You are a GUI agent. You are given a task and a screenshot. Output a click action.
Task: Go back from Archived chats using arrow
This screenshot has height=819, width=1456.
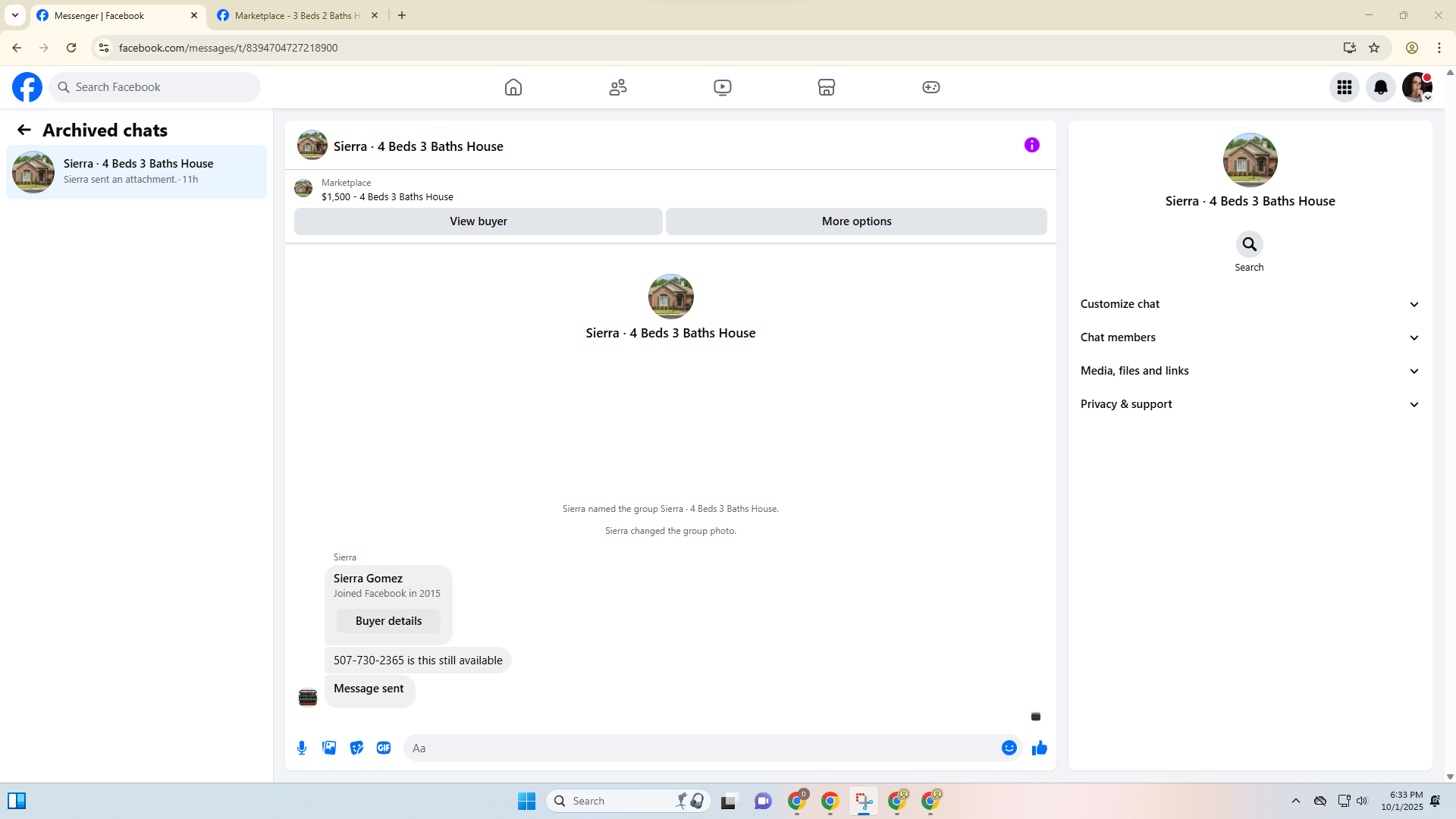[x=24, y=130]
